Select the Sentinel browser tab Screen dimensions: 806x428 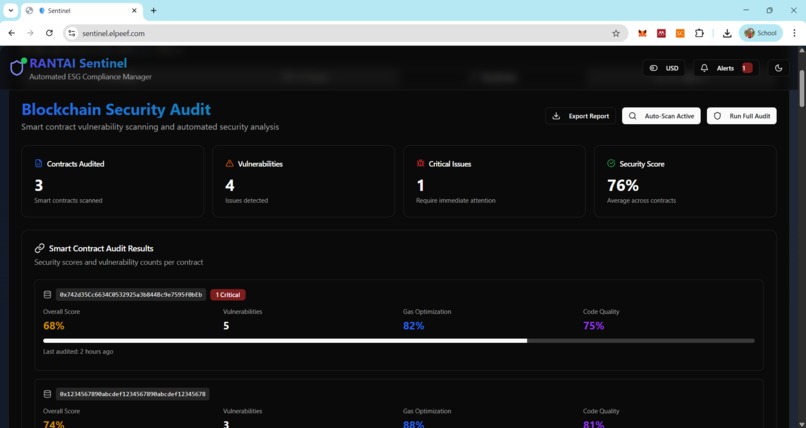coord(82,11)
